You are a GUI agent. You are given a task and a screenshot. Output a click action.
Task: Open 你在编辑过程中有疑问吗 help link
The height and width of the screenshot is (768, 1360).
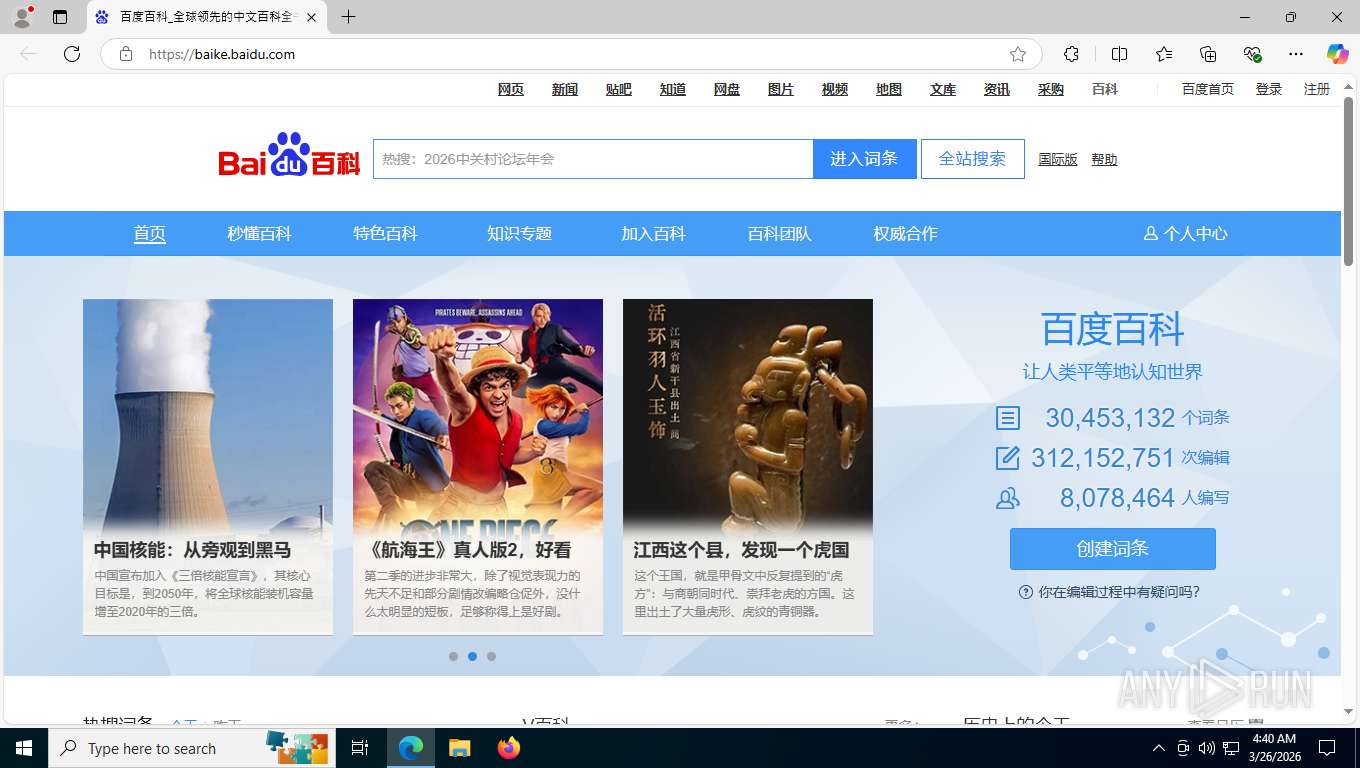pos(1110,592)
